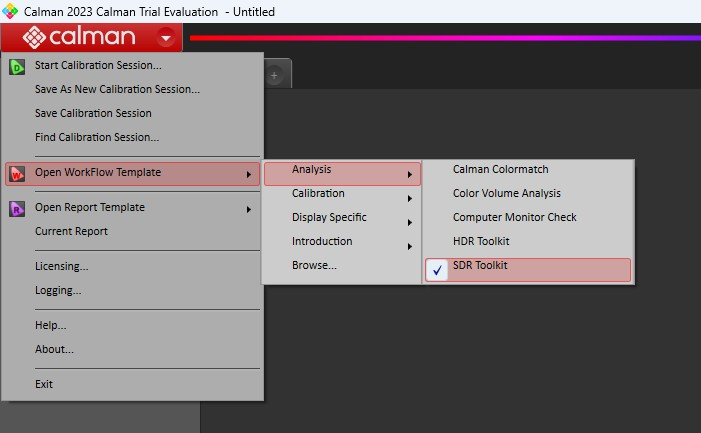The height and width of the screenshot is (433, 701).
Task: Expand the Display Specific submenu arrow
Action: pyautogui.click(x=410, y=223)
